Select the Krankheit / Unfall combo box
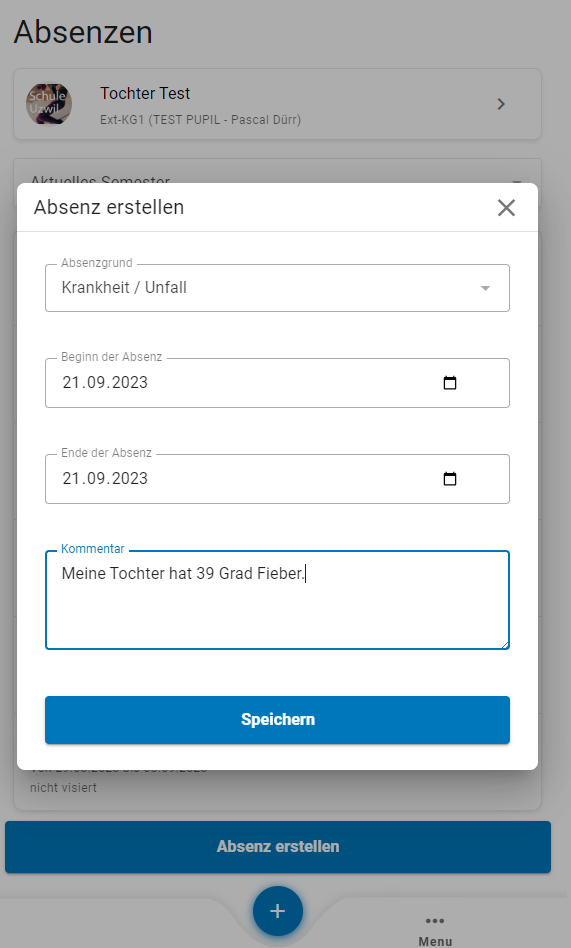571x948 pixels. (x=277, y=288)
